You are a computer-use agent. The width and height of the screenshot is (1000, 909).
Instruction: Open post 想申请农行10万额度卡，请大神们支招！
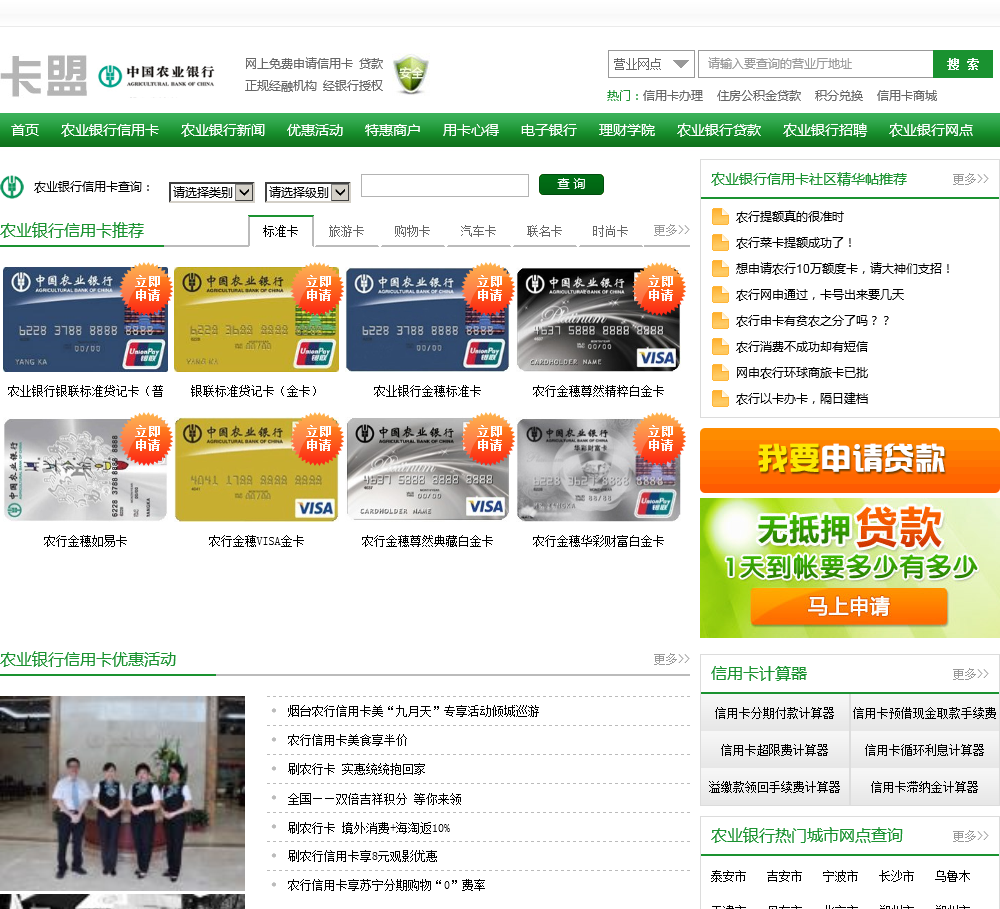tap(842, 269)
